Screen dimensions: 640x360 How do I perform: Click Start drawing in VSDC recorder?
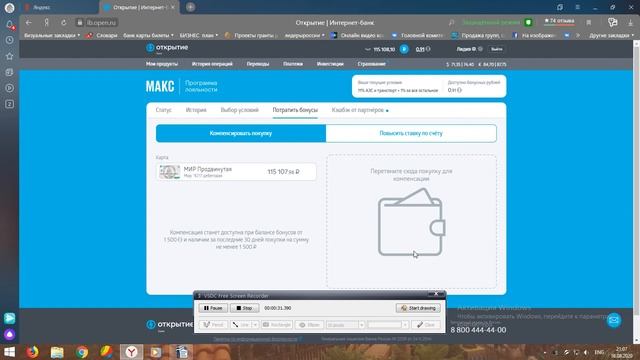(x=418, y=308)
